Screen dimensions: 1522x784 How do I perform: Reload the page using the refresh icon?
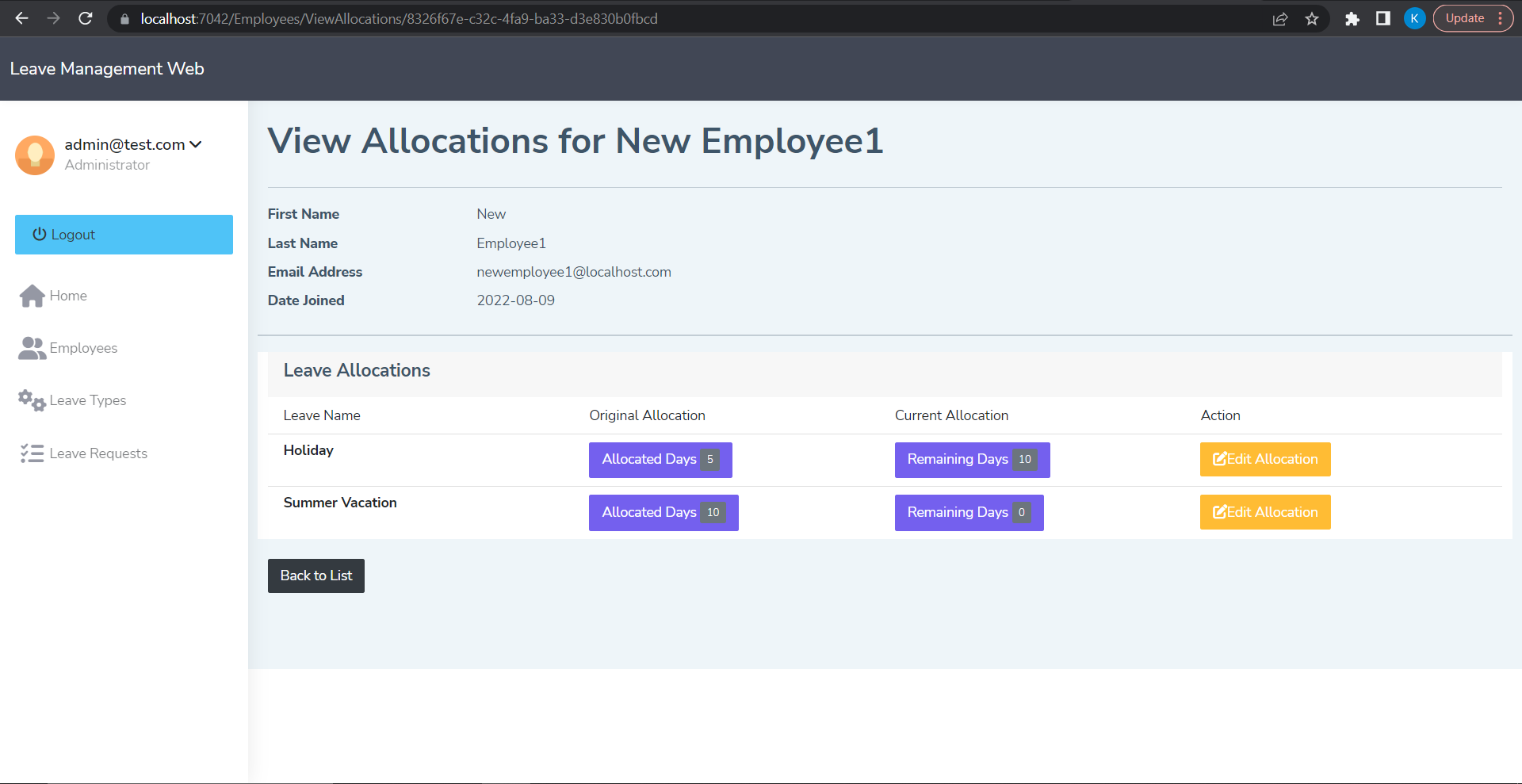pyautogui.click(x=86, y=18)
